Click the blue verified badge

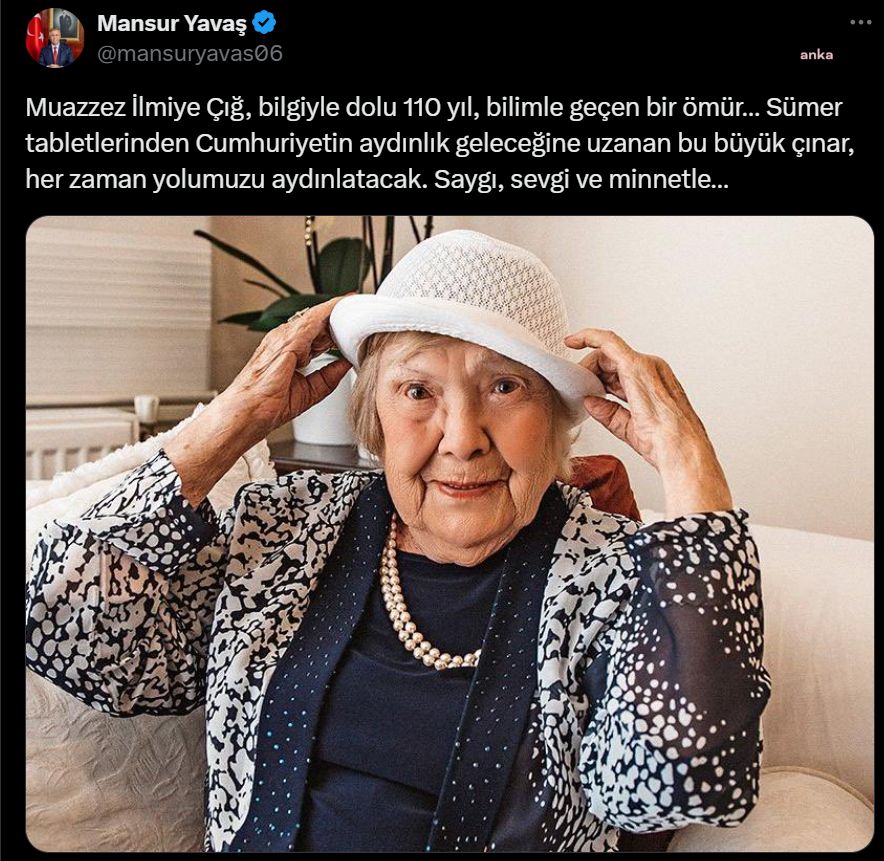(264, 23)
